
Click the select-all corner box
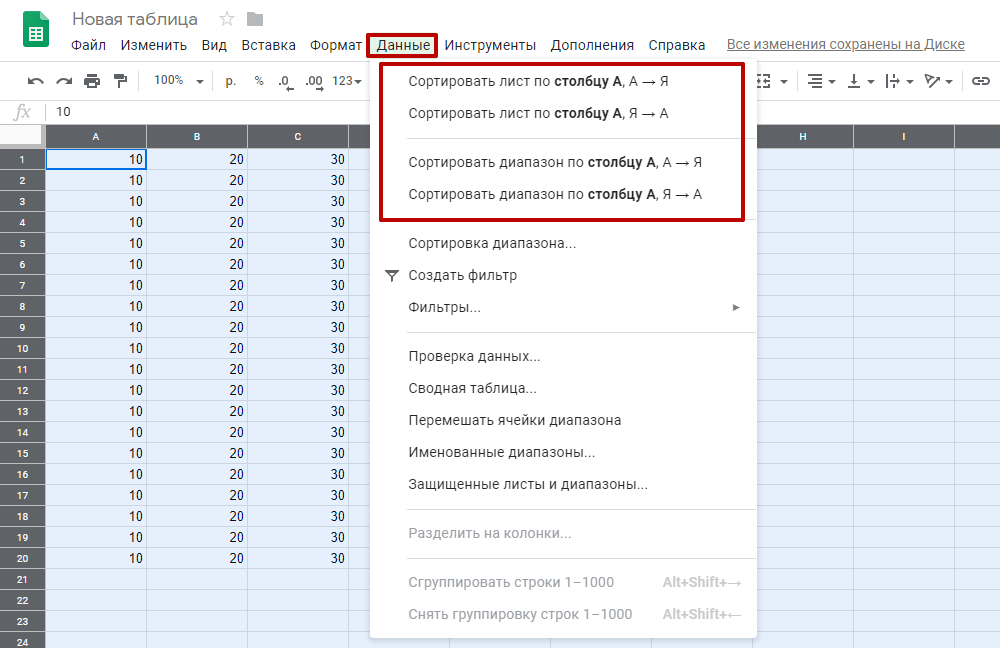(x=22, y=136)
